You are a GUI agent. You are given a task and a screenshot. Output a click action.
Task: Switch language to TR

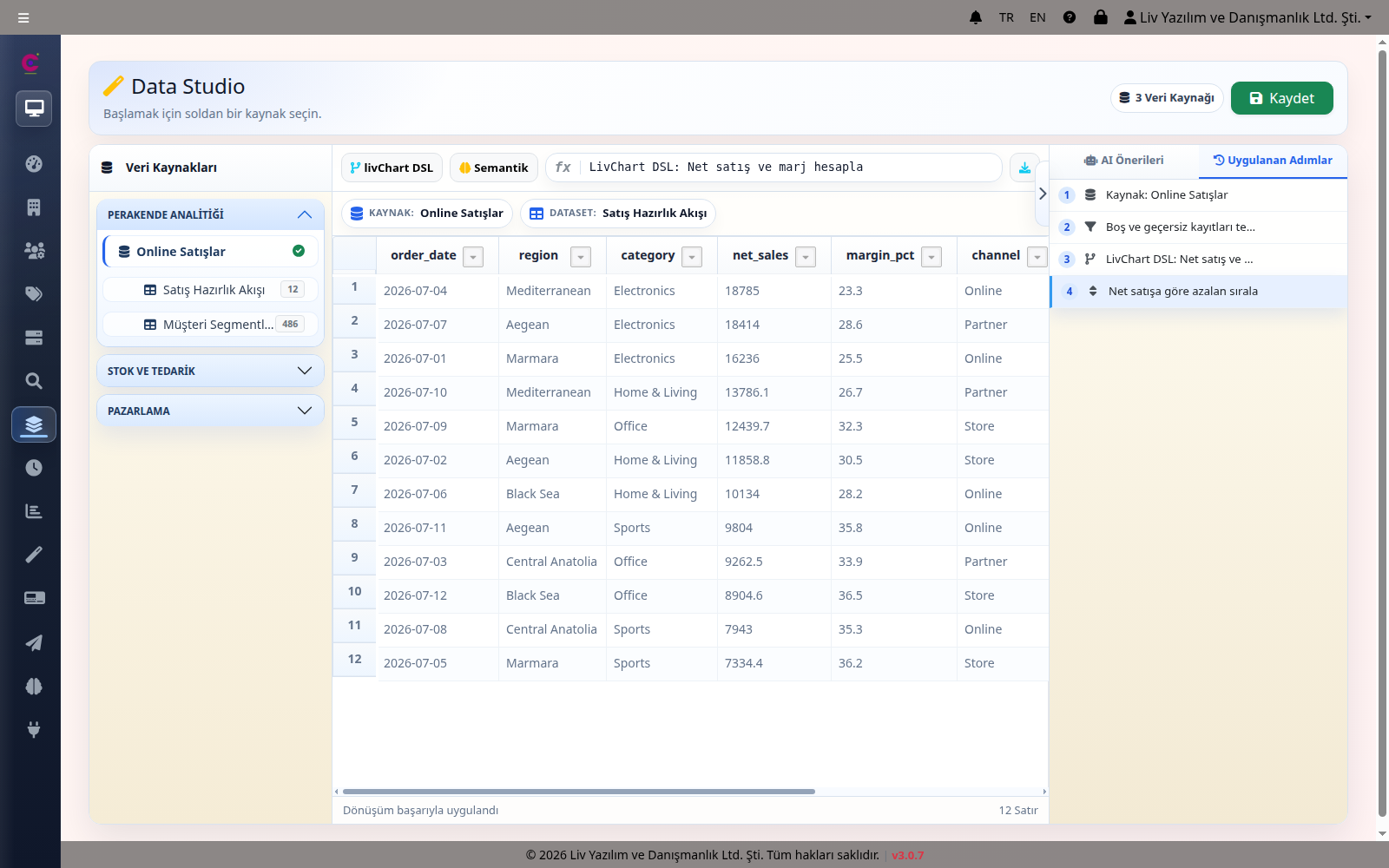pos(1006,17)
